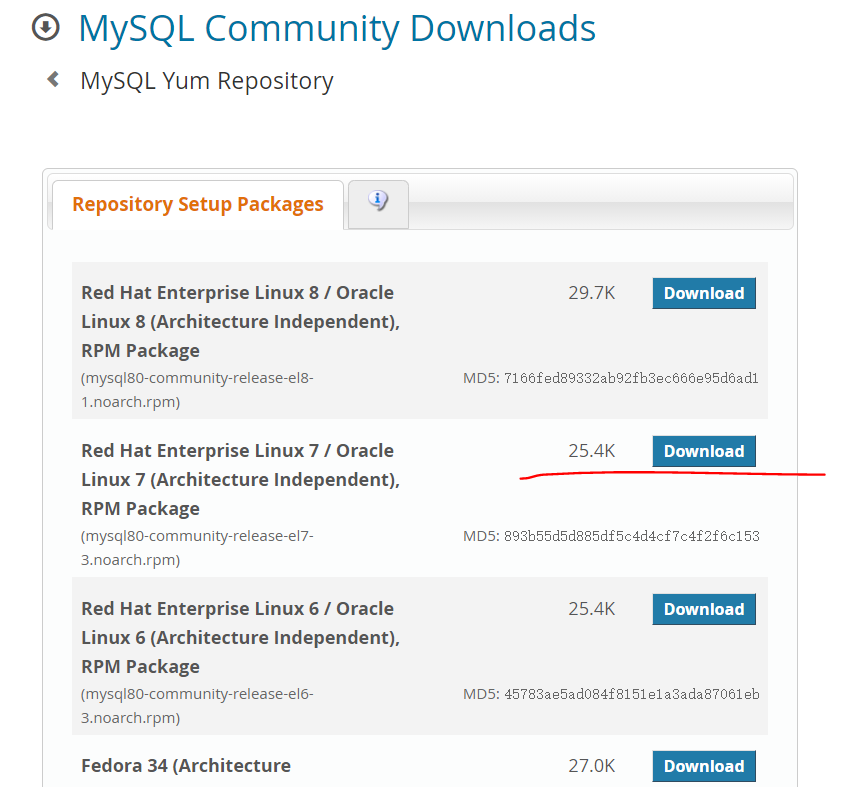This screenshot has height=787, width=854.
Task: Download the Fedora 34 package
Action: (x=704, y=766)
